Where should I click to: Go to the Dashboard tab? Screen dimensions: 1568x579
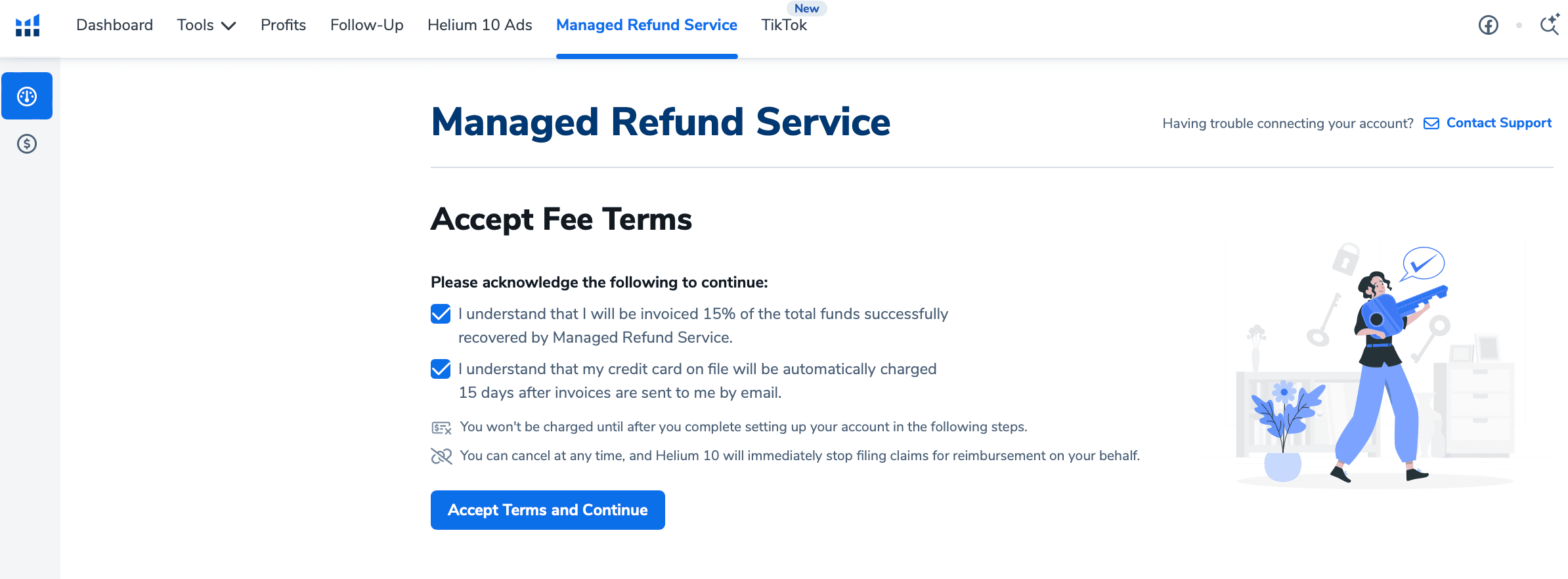114,25
